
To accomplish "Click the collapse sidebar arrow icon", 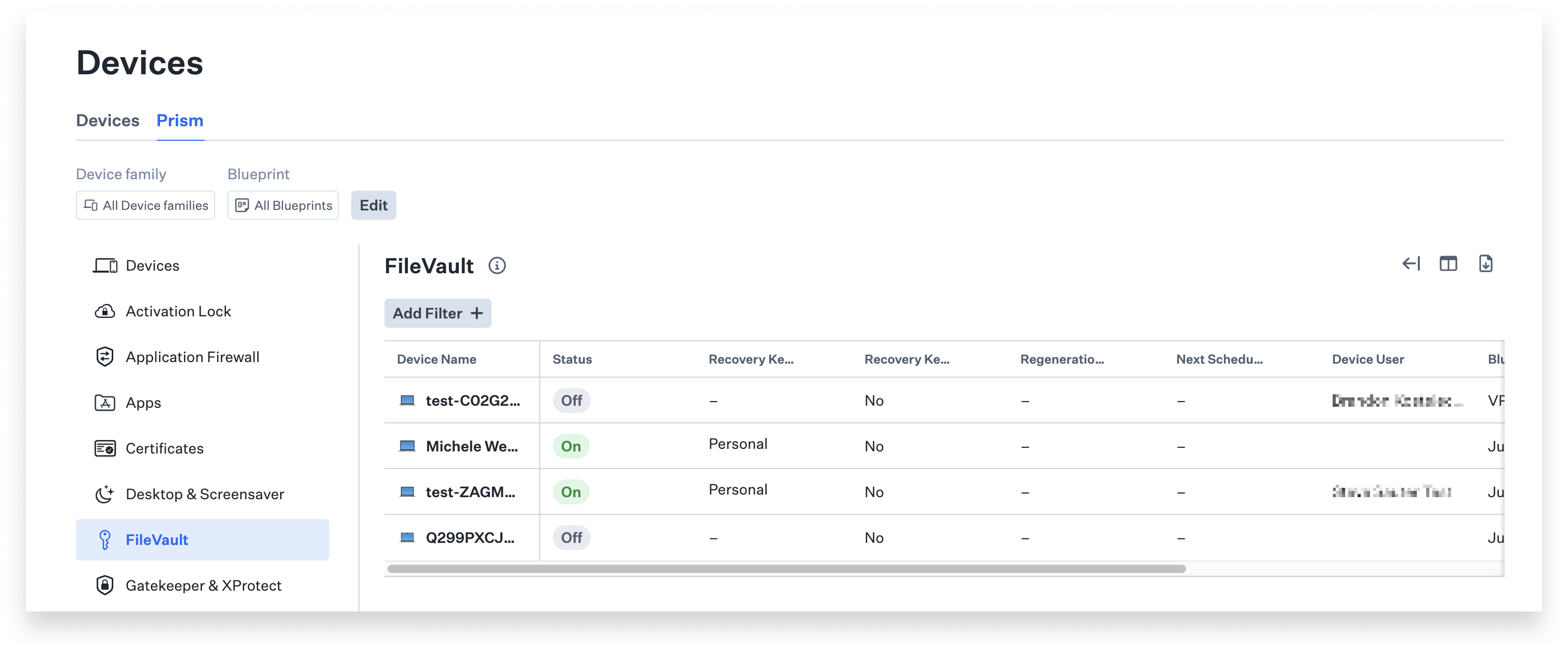I will coord(1411,264).
